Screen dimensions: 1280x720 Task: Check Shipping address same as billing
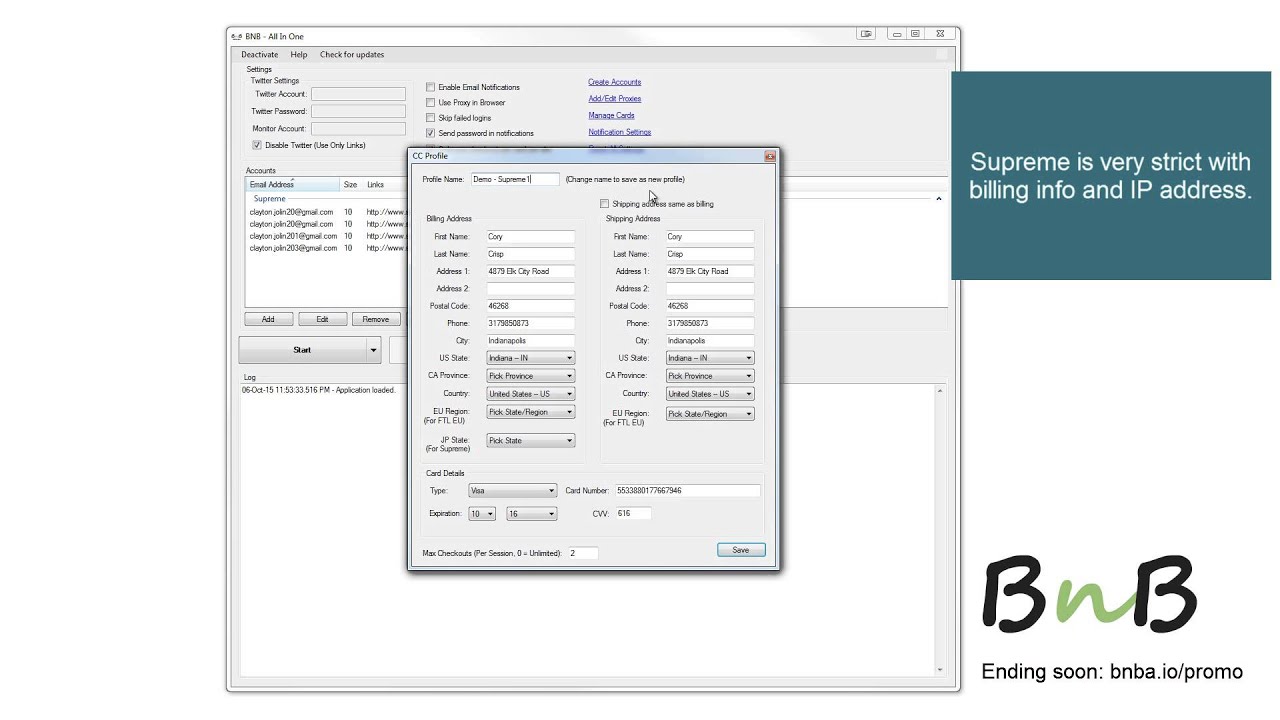[604, 204]
